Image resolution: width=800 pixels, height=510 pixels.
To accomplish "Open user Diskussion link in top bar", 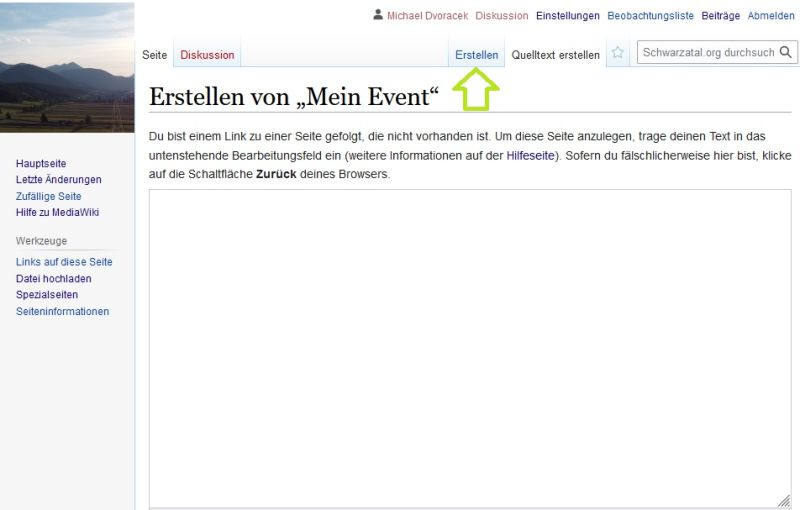I will [501, 16].
